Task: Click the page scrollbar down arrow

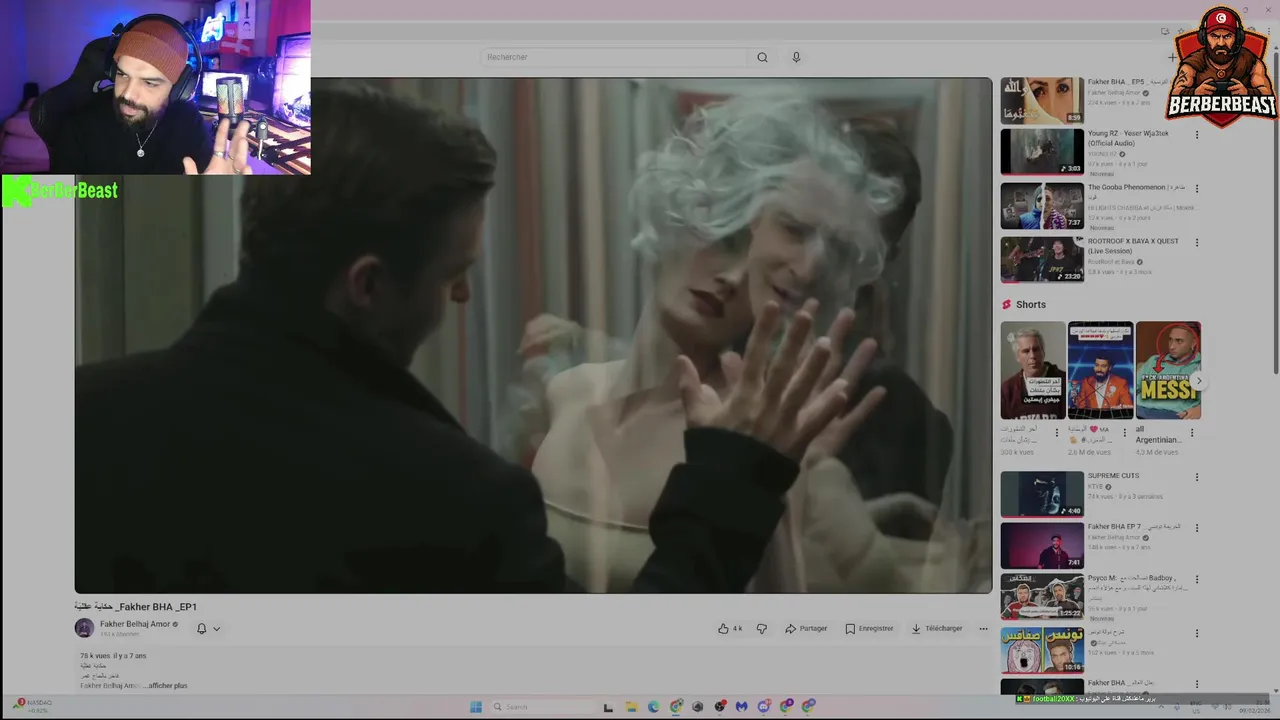Action: 1275,691
